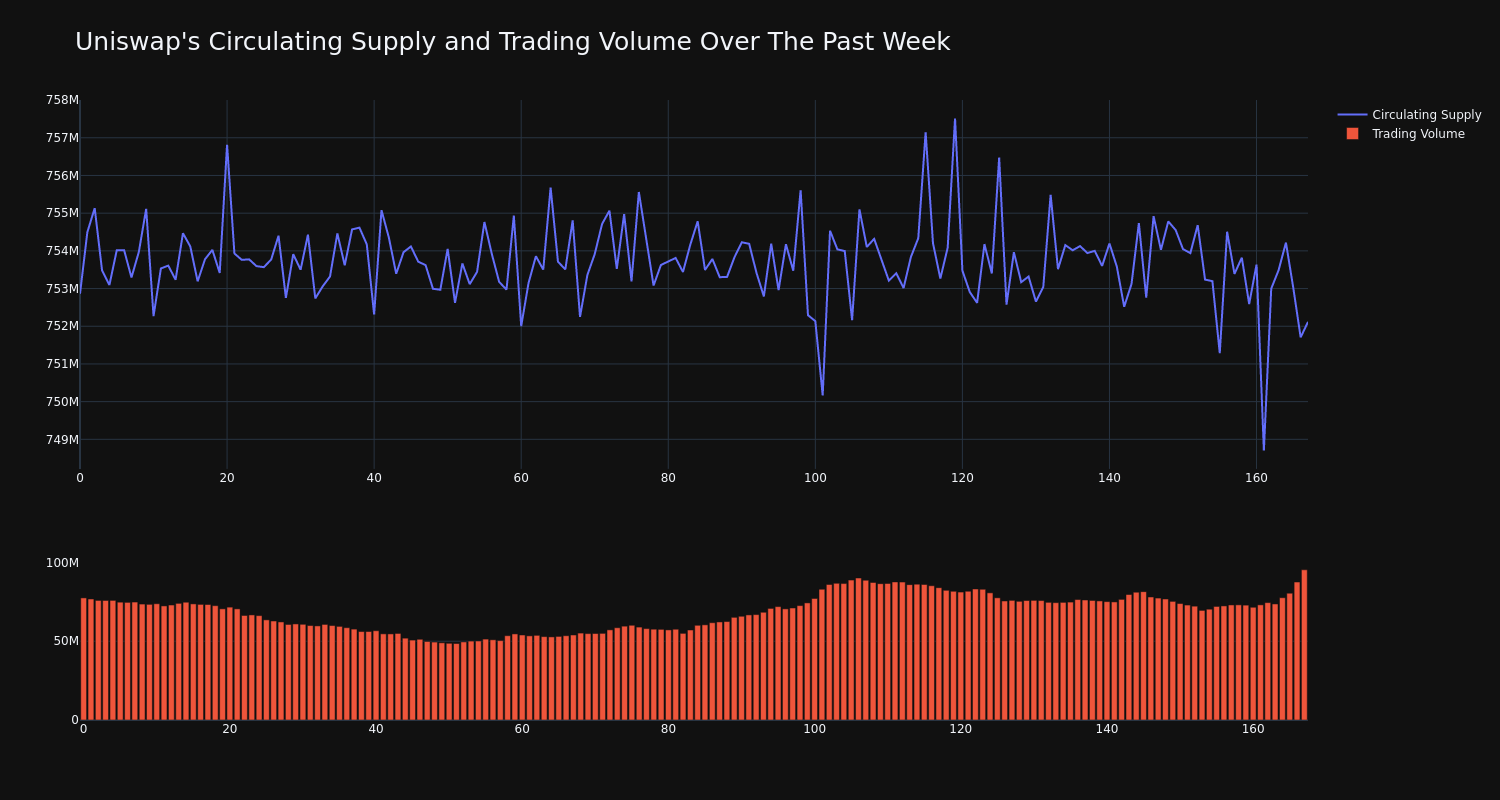Select the chart title text
Screen dimensions: 1500x800
coord(512,42)
